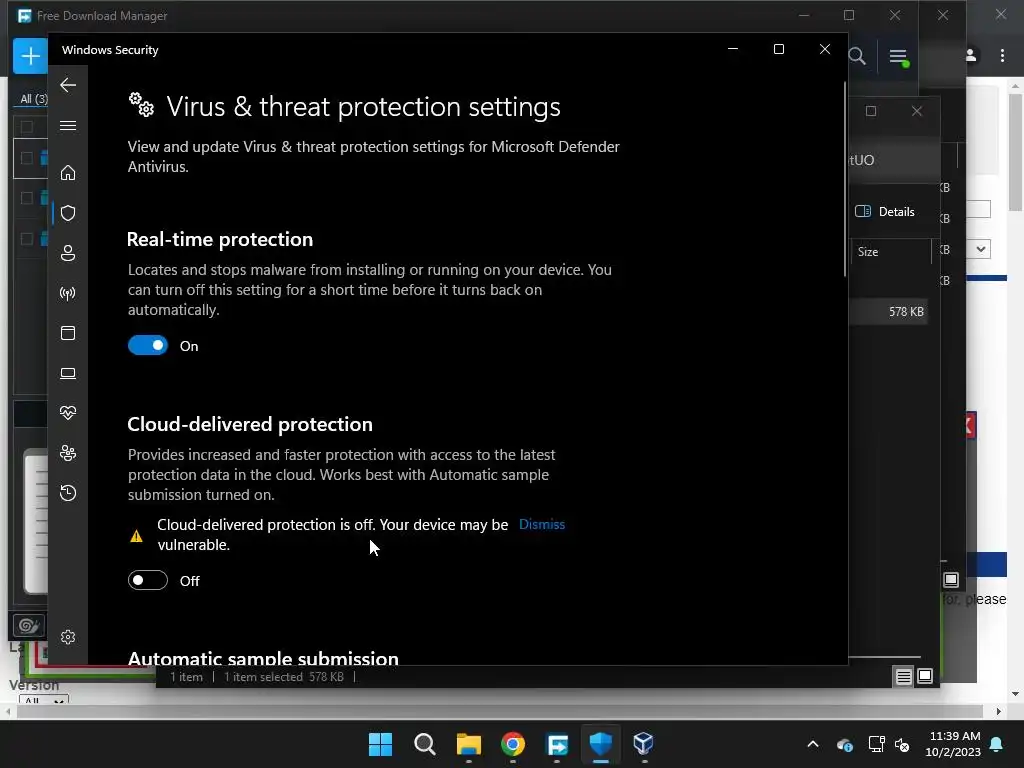
Task: Open App & browser control window icon
Action: tap(68, 333)
